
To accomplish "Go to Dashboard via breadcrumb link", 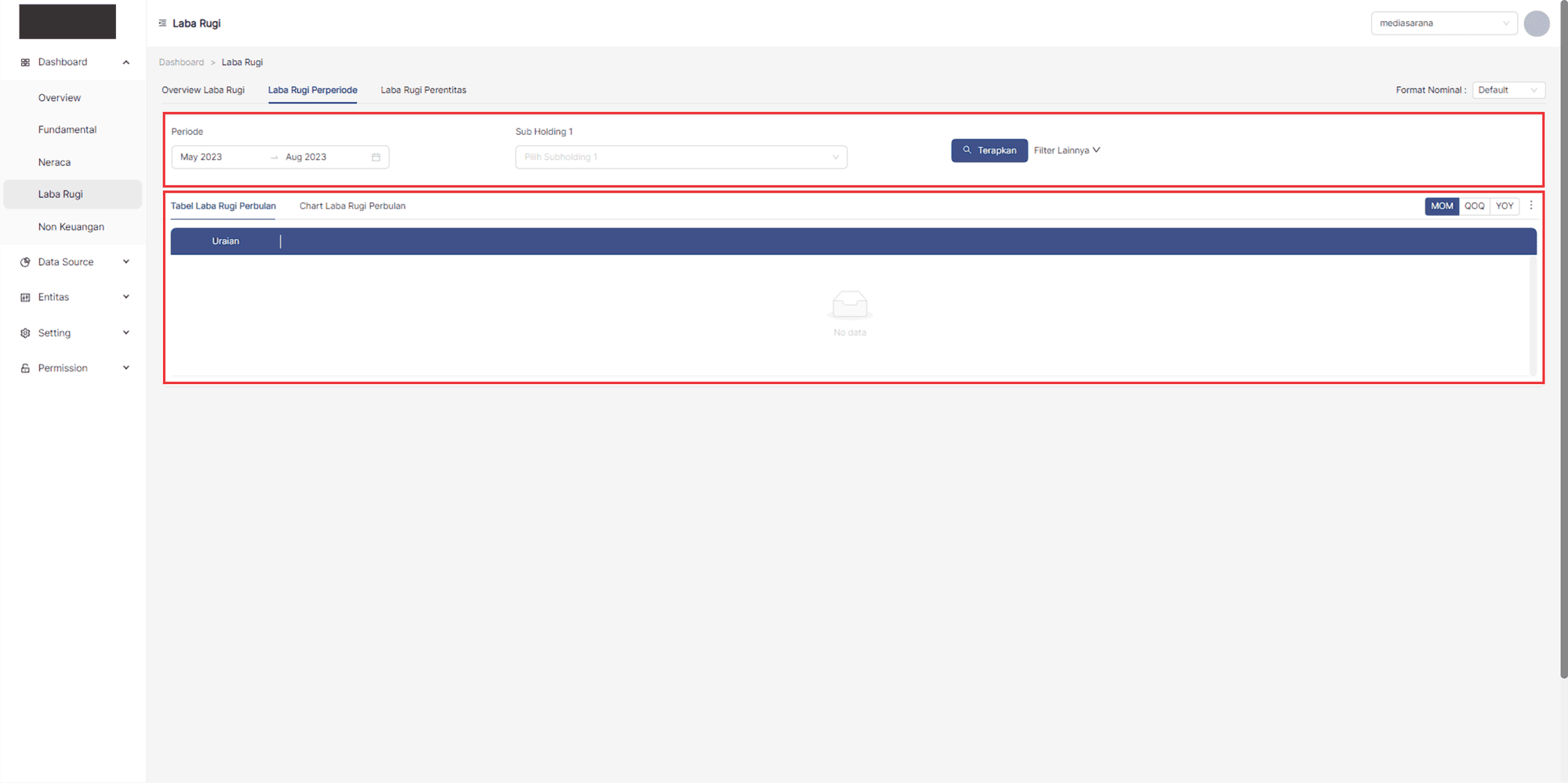I will [181, 63].
